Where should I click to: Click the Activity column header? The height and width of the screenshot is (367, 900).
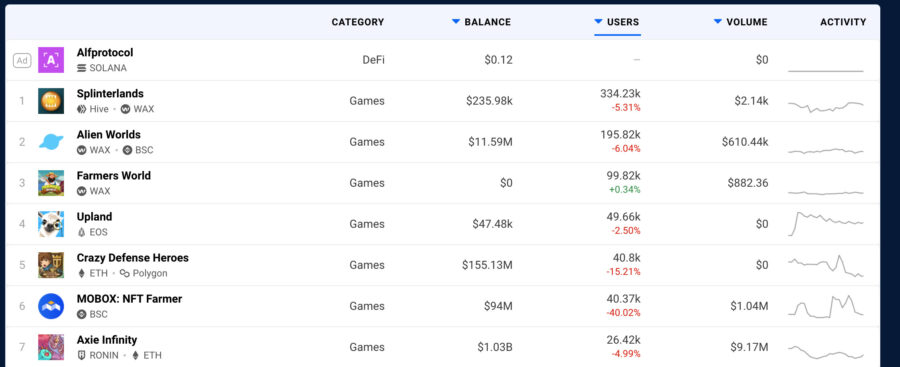click(843, 22)
